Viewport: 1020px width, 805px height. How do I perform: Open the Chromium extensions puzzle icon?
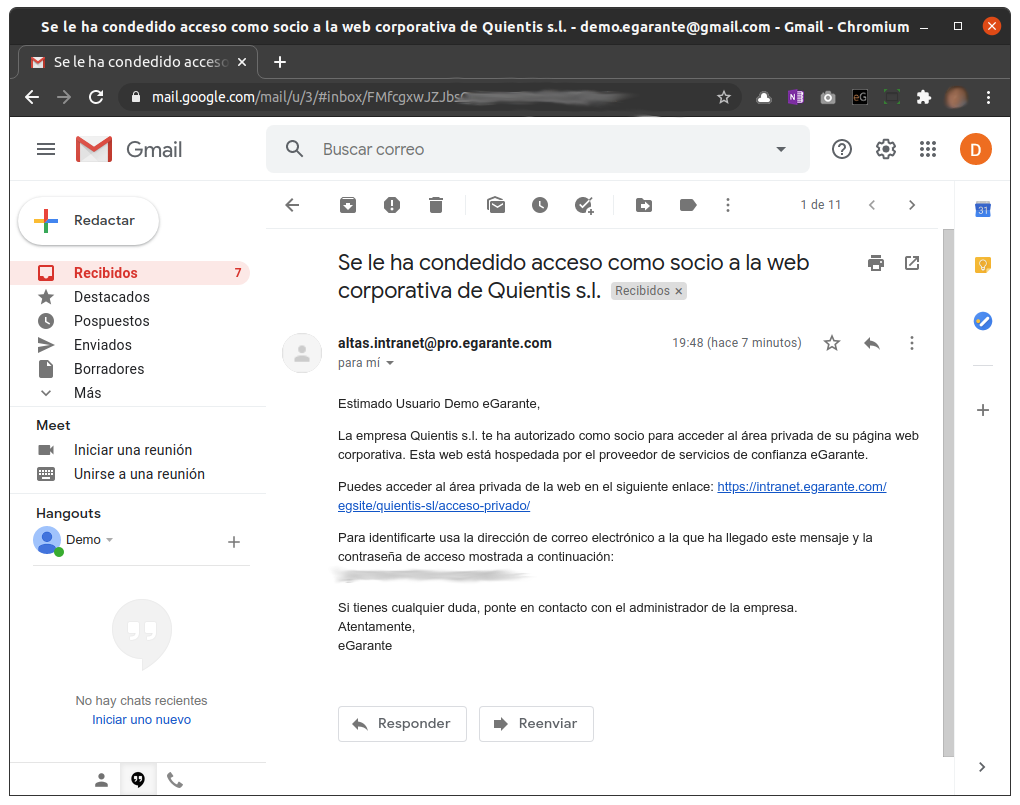tap(924, 98)
